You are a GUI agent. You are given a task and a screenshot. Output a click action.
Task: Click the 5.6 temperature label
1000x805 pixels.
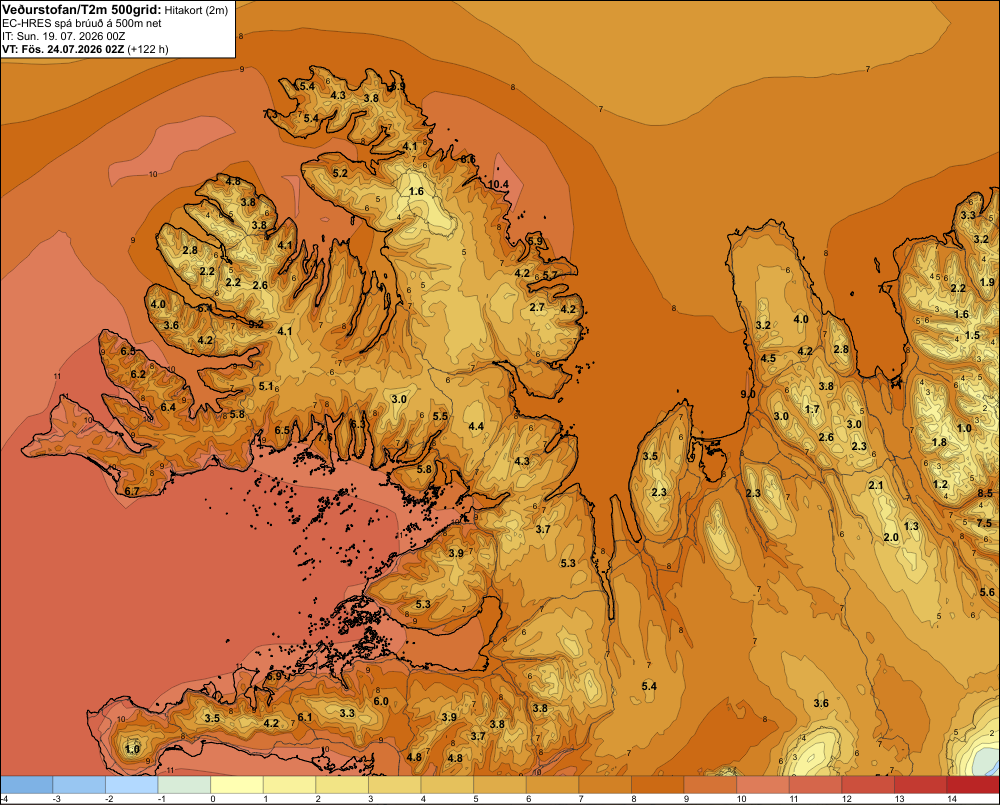[987, 592]
